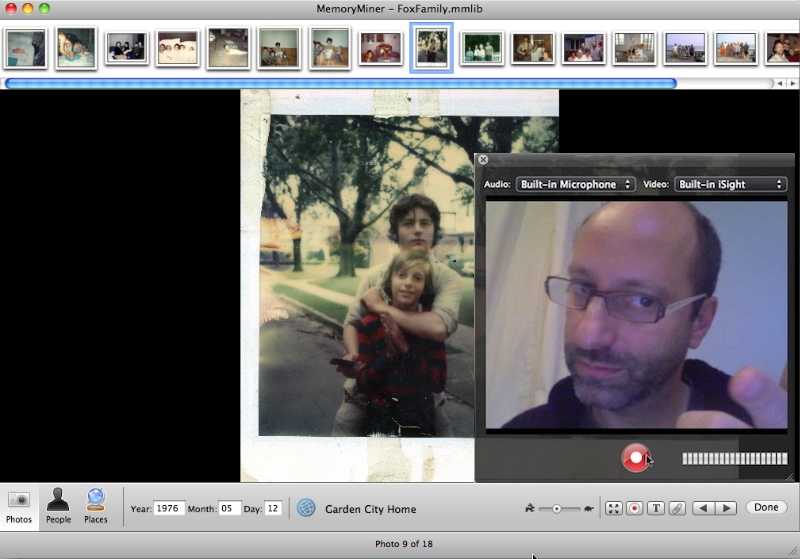Screen dimensions: 800x559
Task: Open the Places view
Action: click(96, 507)
